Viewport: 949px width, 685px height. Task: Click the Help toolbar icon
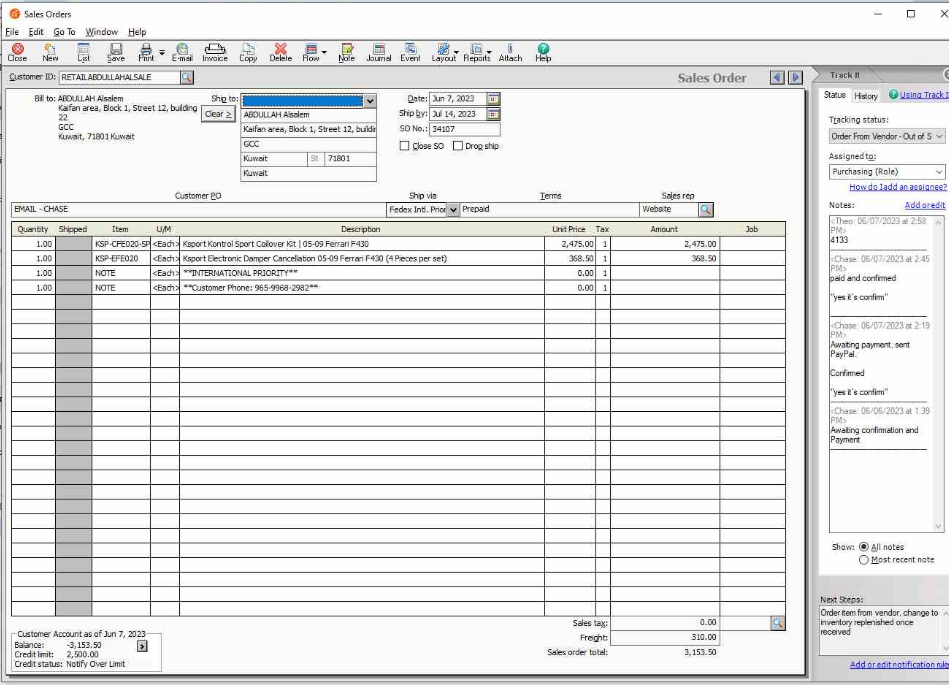(543, 53)
